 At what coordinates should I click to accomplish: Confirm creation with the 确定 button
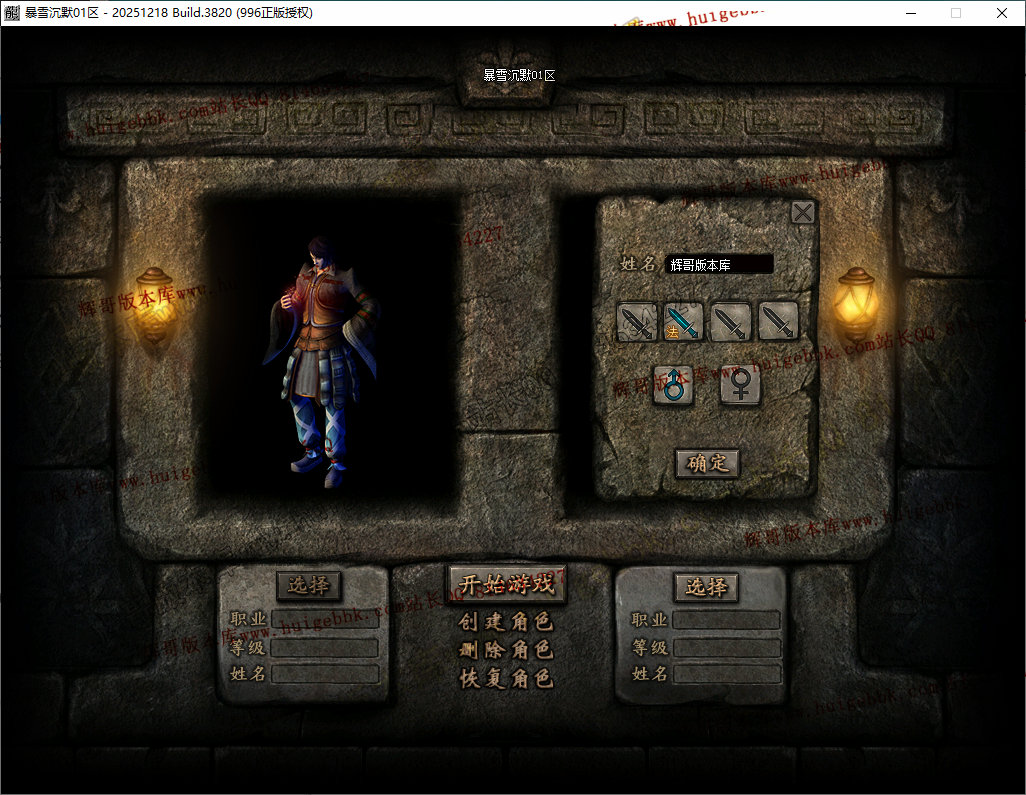[707, 463]
